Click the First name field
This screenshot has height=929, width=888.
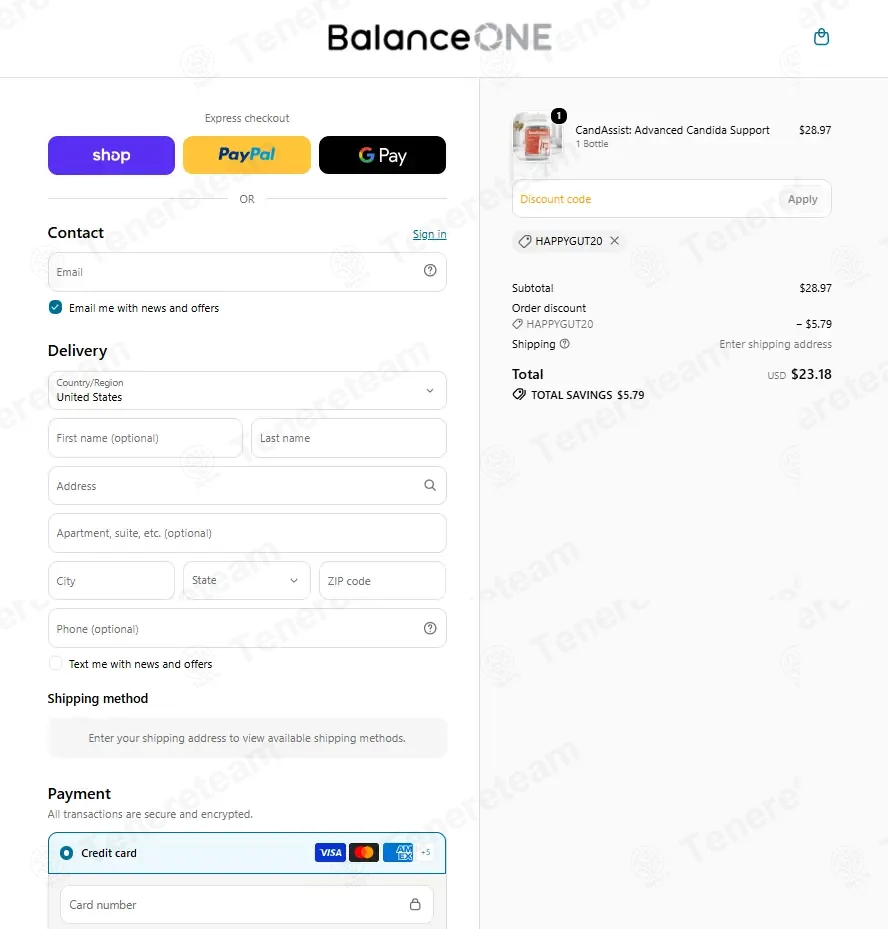click(x=145, y=438)
